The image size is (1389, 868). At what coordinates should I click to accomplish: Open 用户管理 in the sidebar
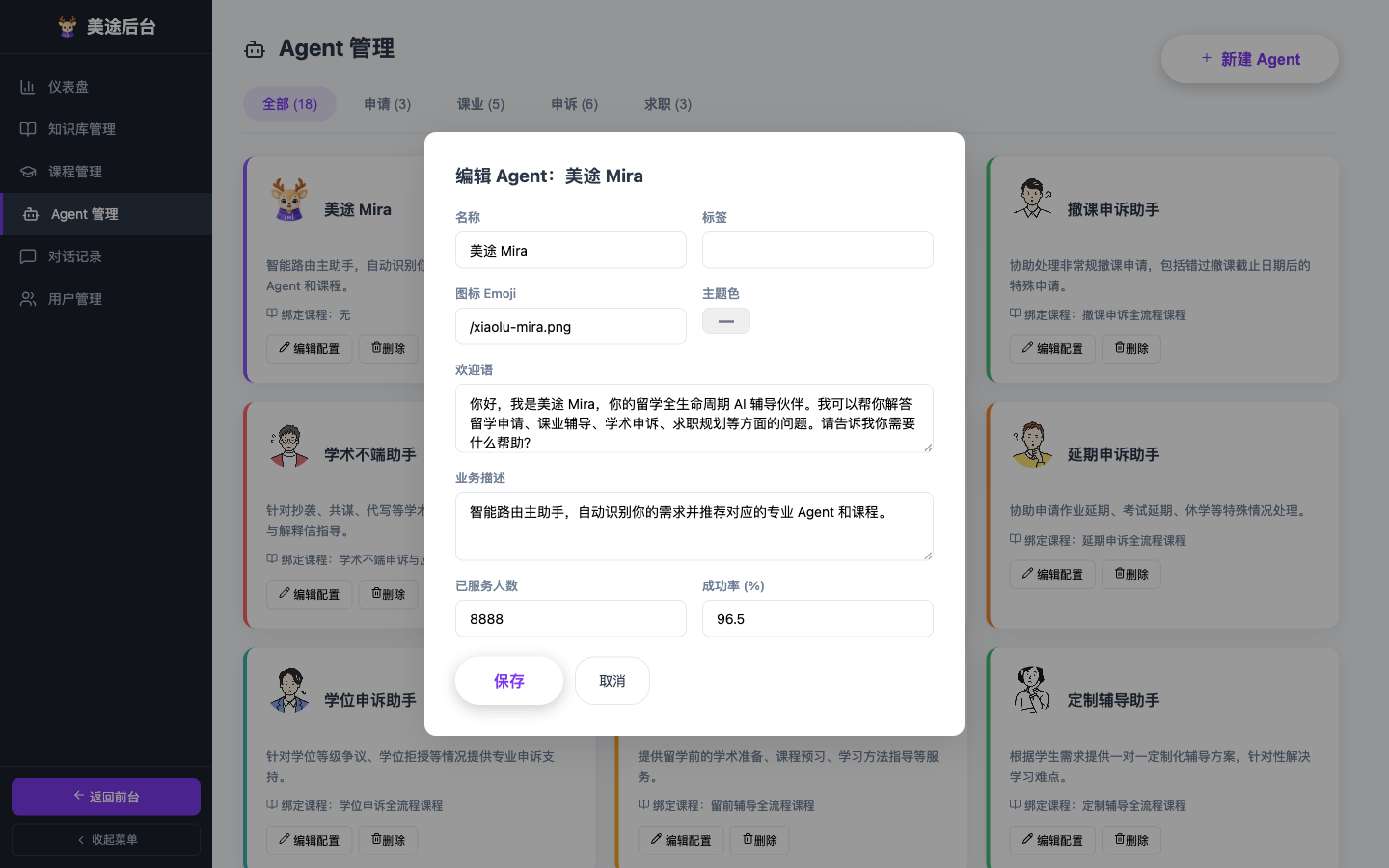coord(106,299)
